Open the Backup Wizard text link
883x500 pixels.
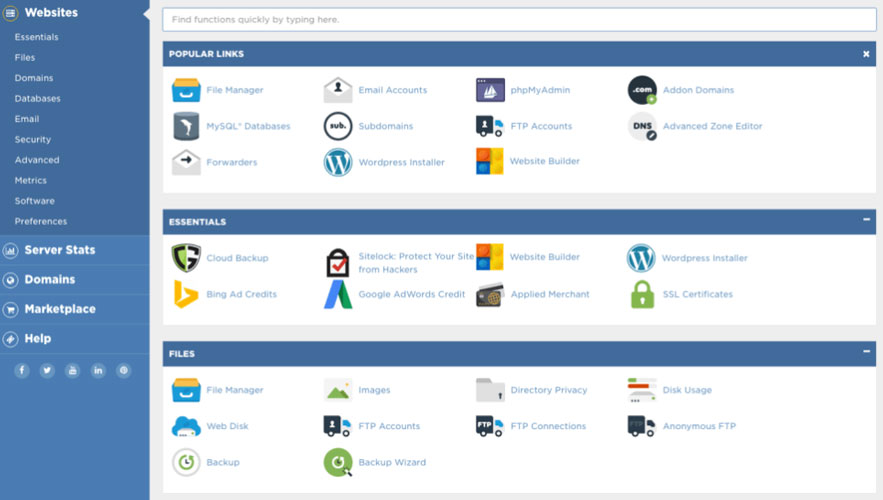click(393, 462)
